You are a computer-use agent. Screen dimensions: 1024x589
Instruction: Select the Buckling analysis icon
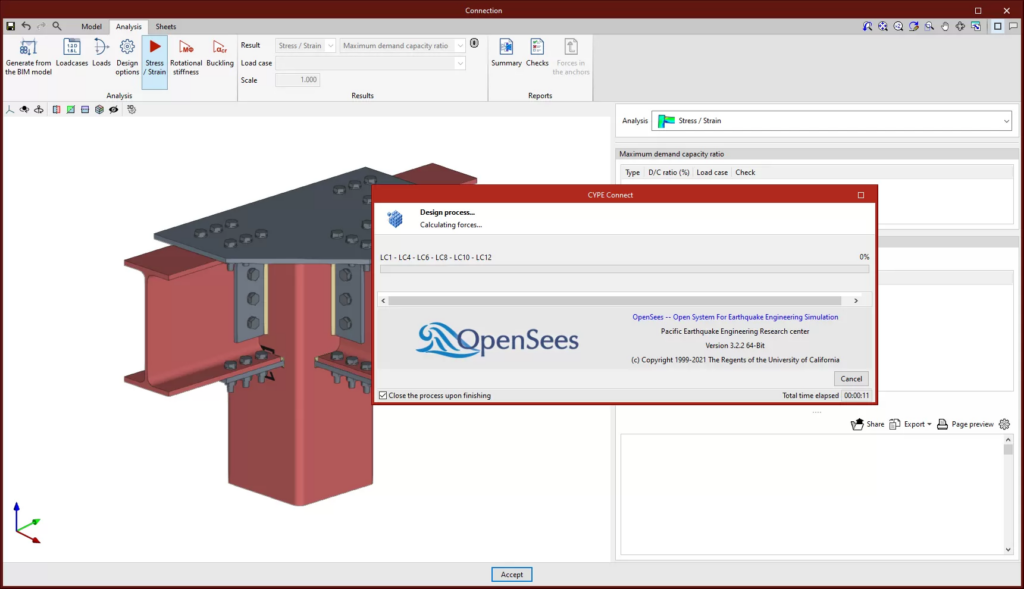pos(220,53)
